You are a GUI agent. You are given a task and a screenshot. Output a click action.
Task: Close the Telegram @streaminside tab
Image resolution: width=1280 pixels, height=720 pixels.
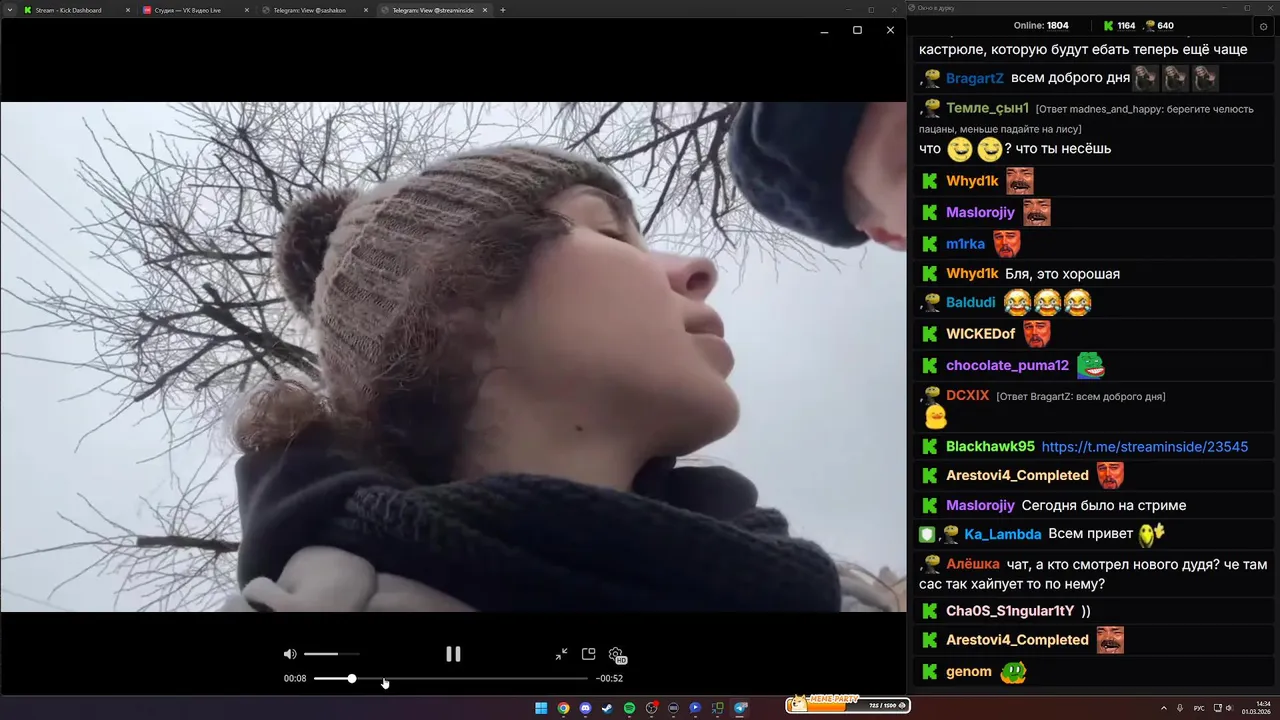pos(485,10)
